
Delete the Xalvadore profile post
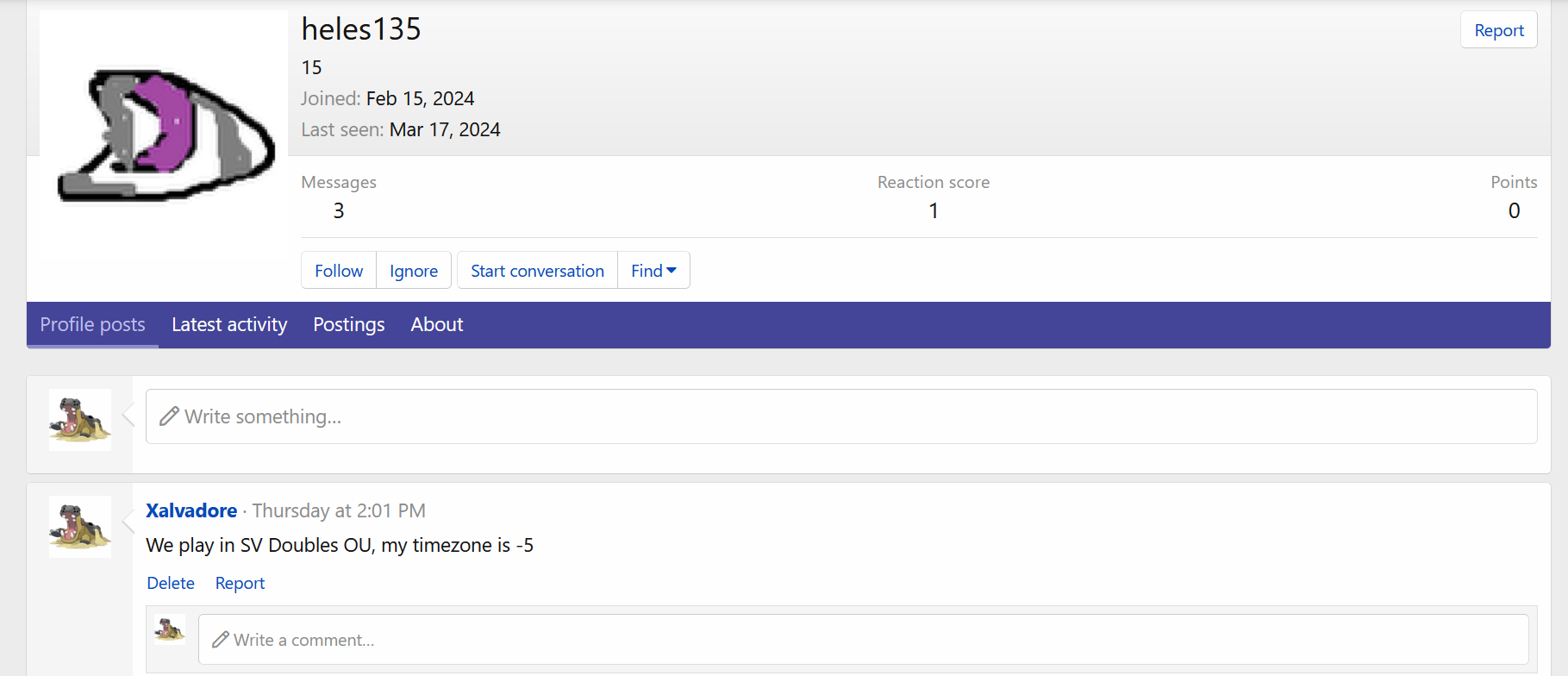tap(171, 583)
